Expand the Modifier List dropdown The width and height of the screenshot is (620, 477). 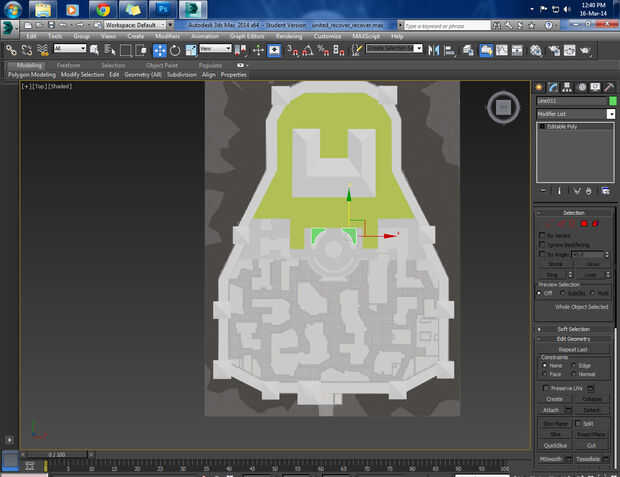point(610,114)
